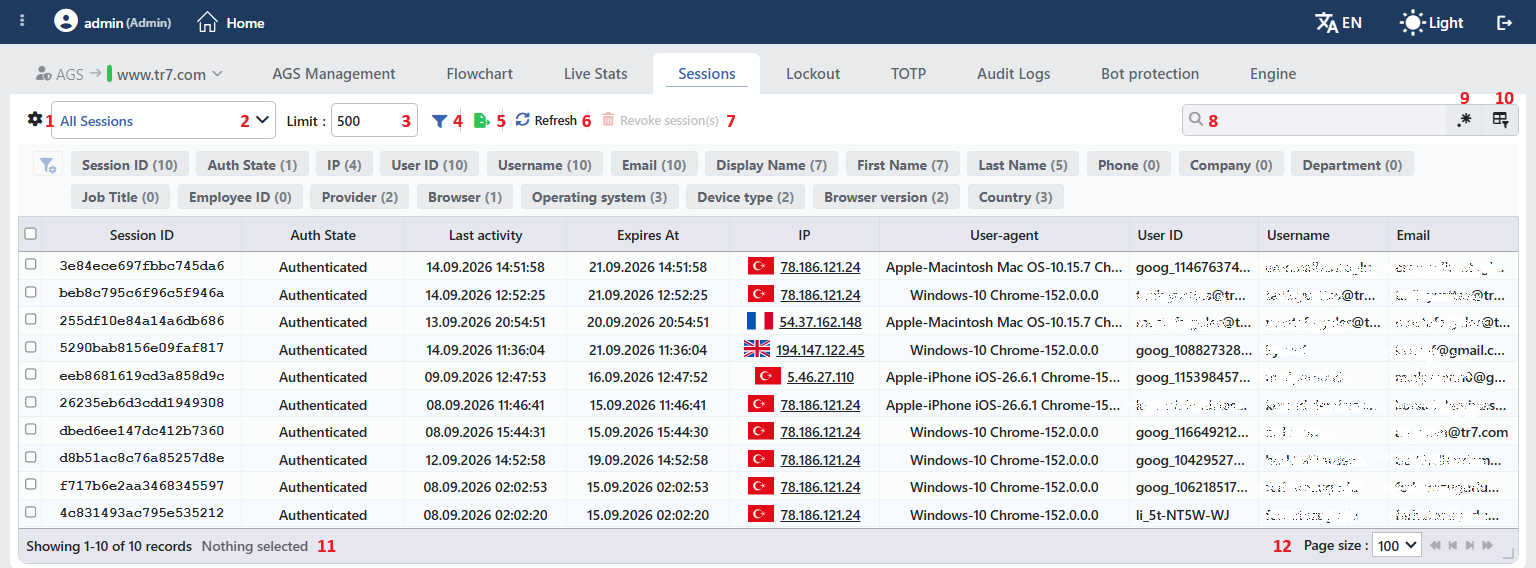1536x568 pixels.
Task: Sort by Last activity column header
Action: pyautogui.click(x=485, y=235)
